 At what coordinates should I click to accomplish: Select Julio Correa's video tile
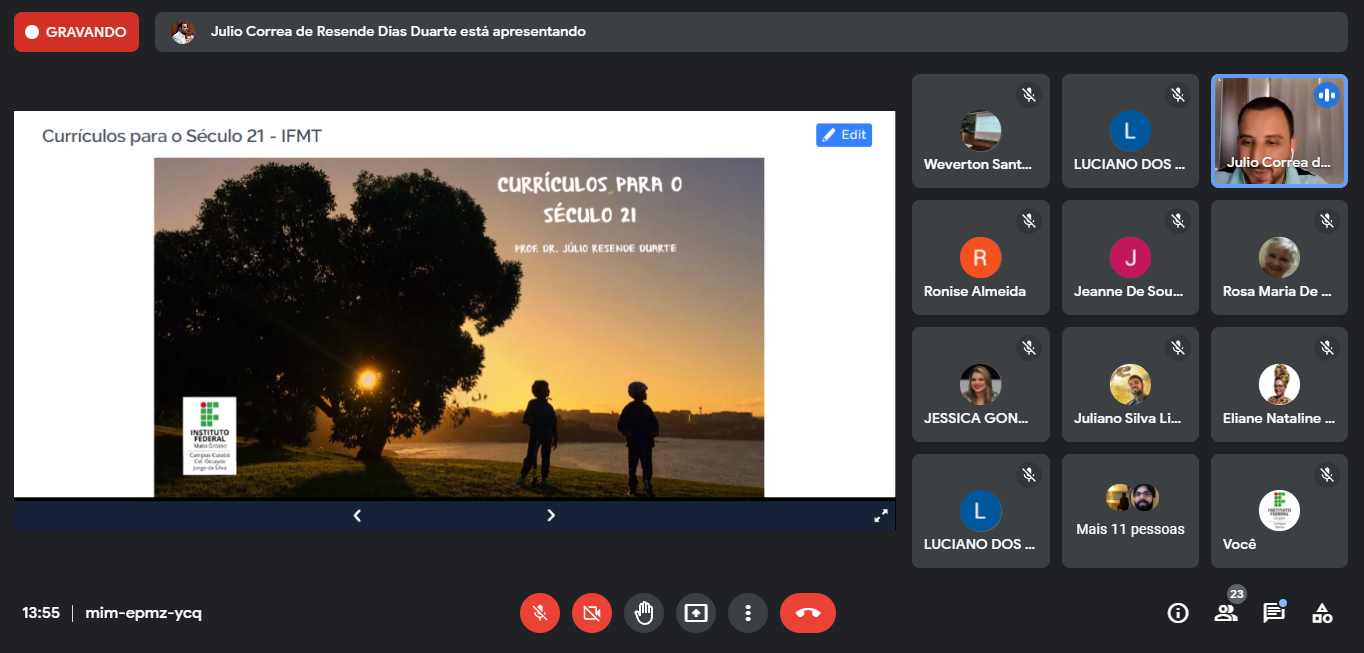(1279, 130)
